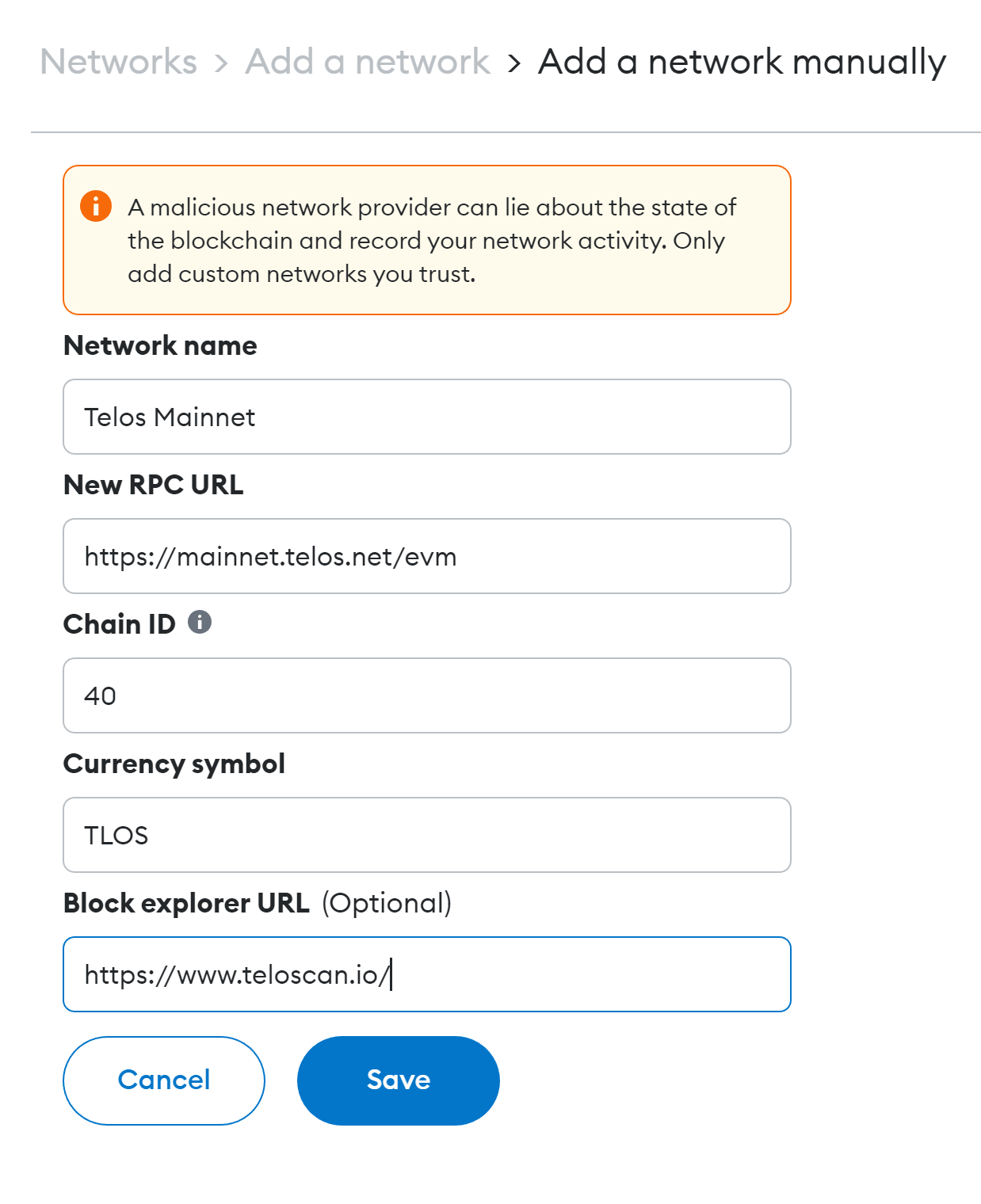Go back to Networks breadcrumb

coord(119,62)
